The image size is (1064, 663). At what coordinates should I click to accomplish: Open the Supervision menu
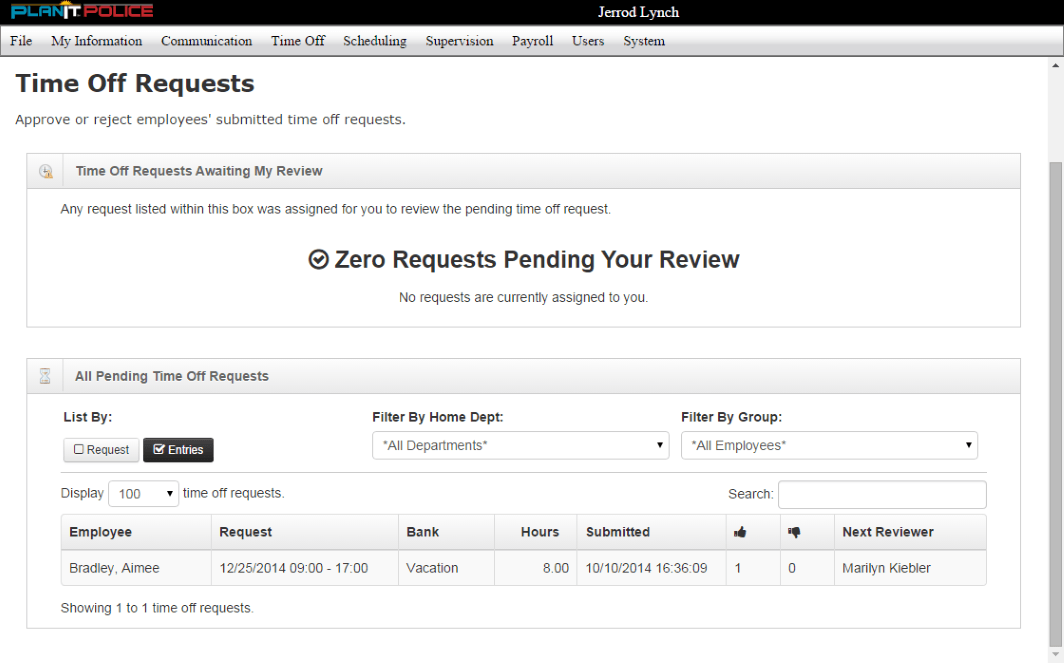point(459,41)
